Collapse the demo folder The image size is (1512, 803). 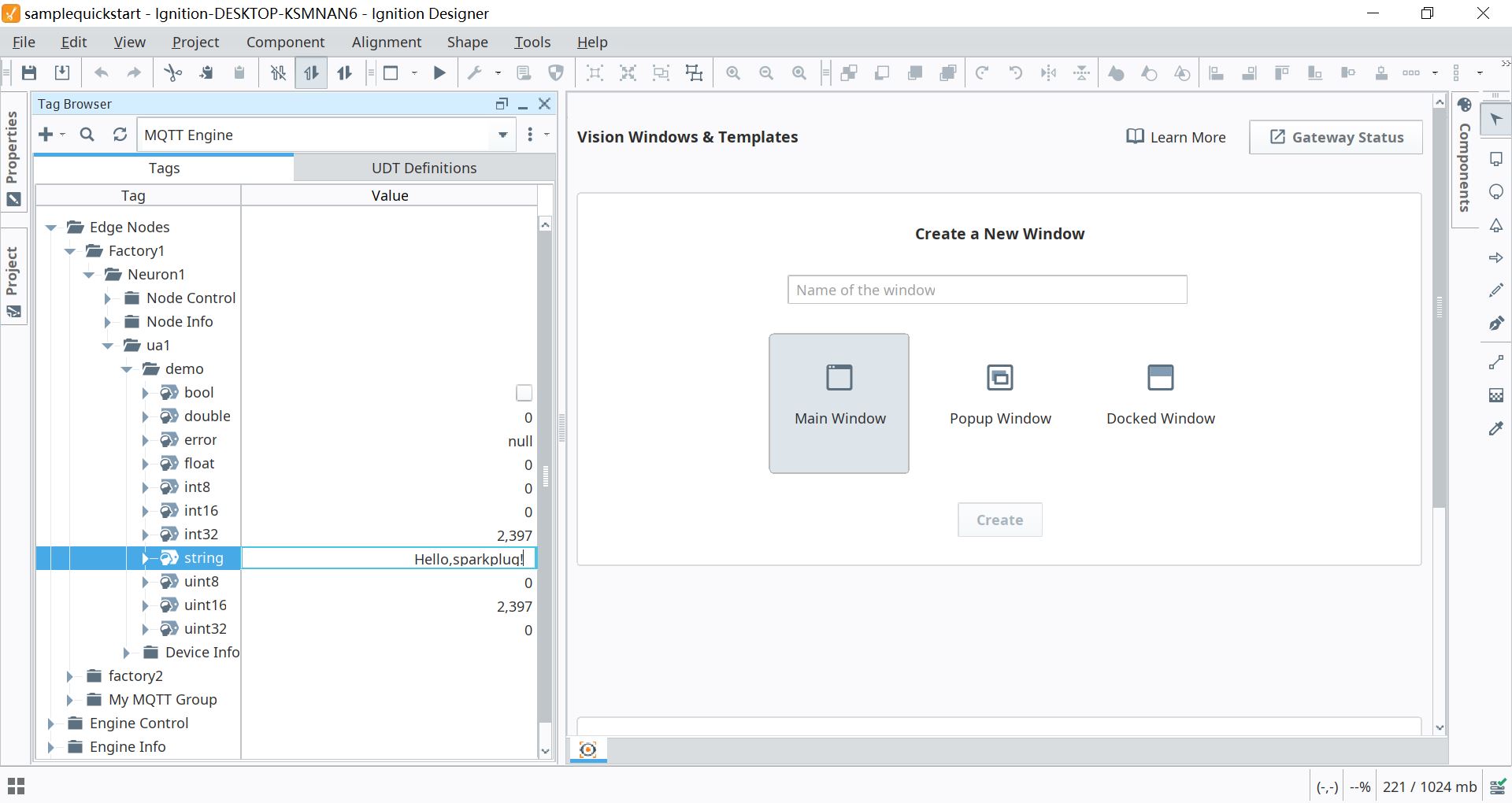pos(127,369)
